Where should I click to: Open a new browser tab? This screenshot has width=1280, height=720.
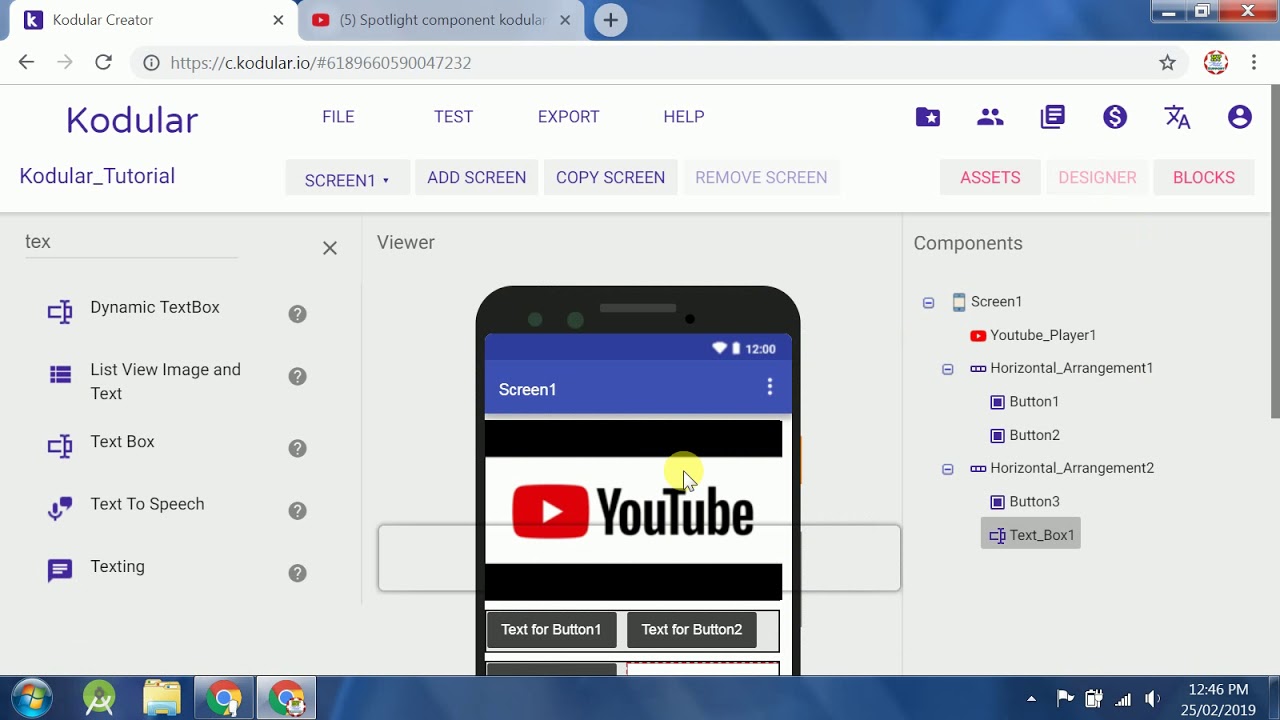pos(610,20)
